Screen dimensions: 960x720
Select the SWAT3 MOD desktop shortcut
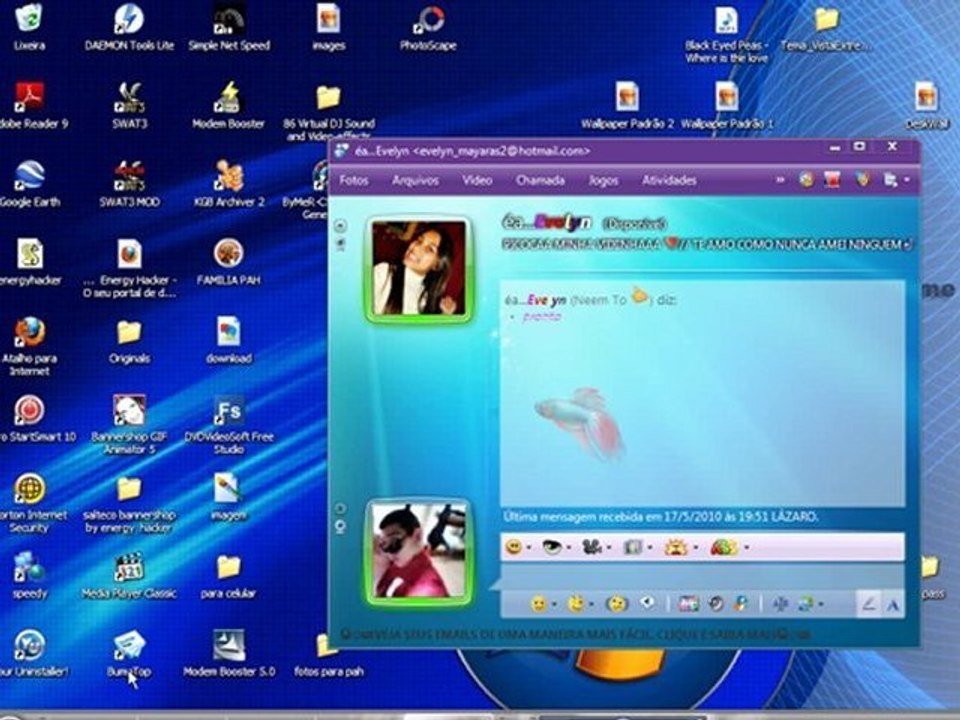pos(129,184)
